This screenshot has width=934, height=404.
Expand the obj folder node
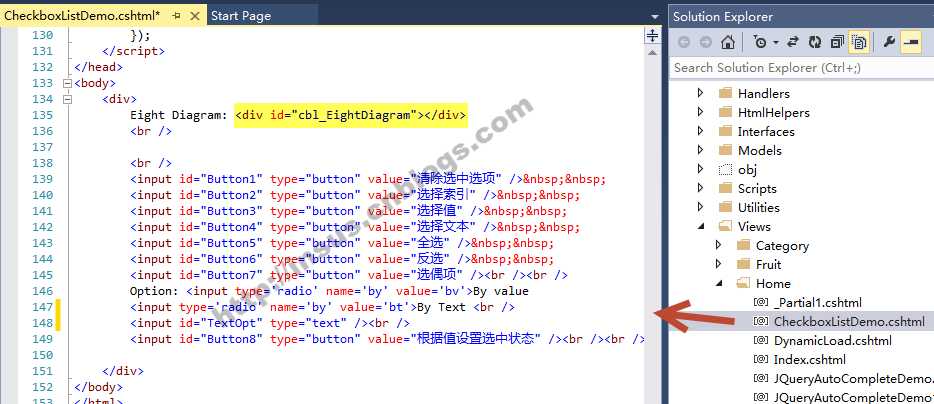[x=701, y=169]
